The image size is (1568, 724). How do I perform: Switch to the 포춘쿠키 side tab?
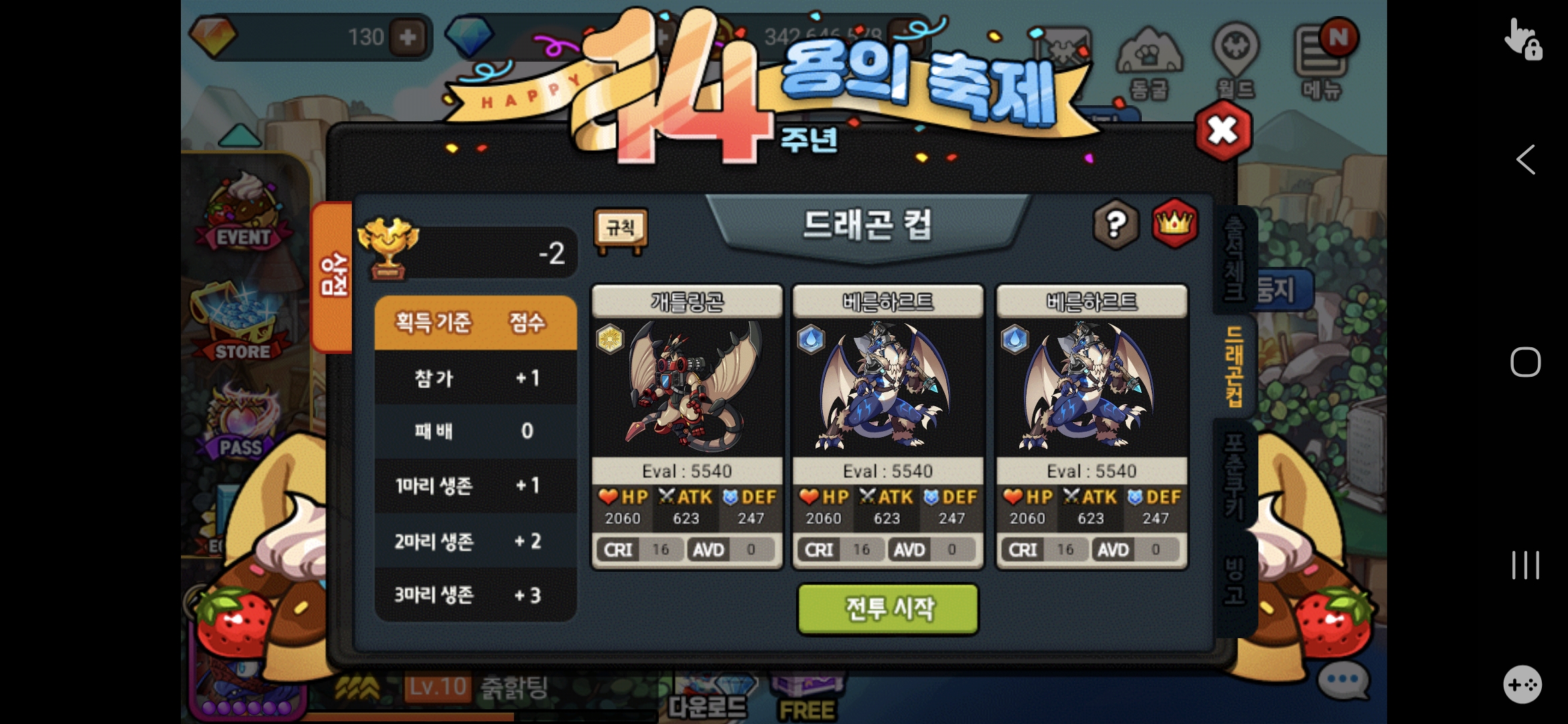(1234, 475)
